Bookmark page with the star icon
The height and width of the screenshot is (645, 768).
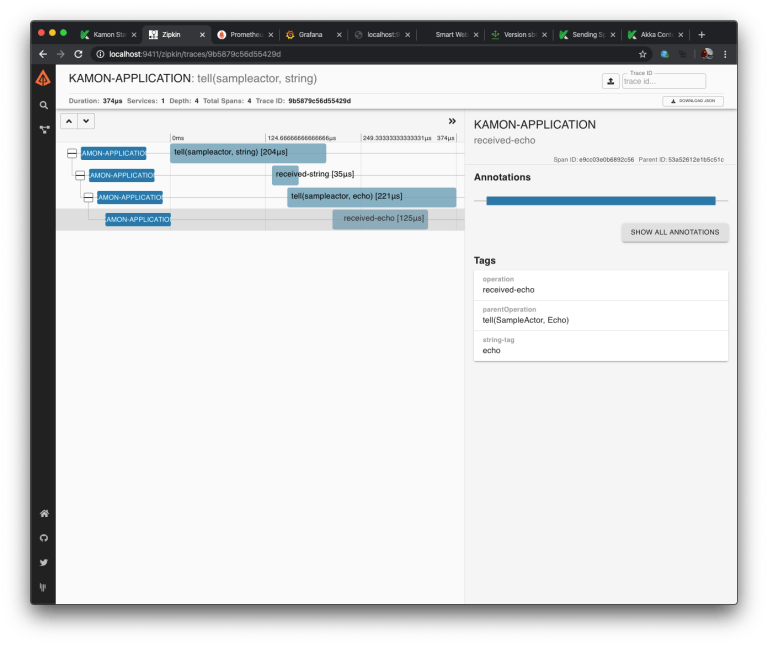643,54
